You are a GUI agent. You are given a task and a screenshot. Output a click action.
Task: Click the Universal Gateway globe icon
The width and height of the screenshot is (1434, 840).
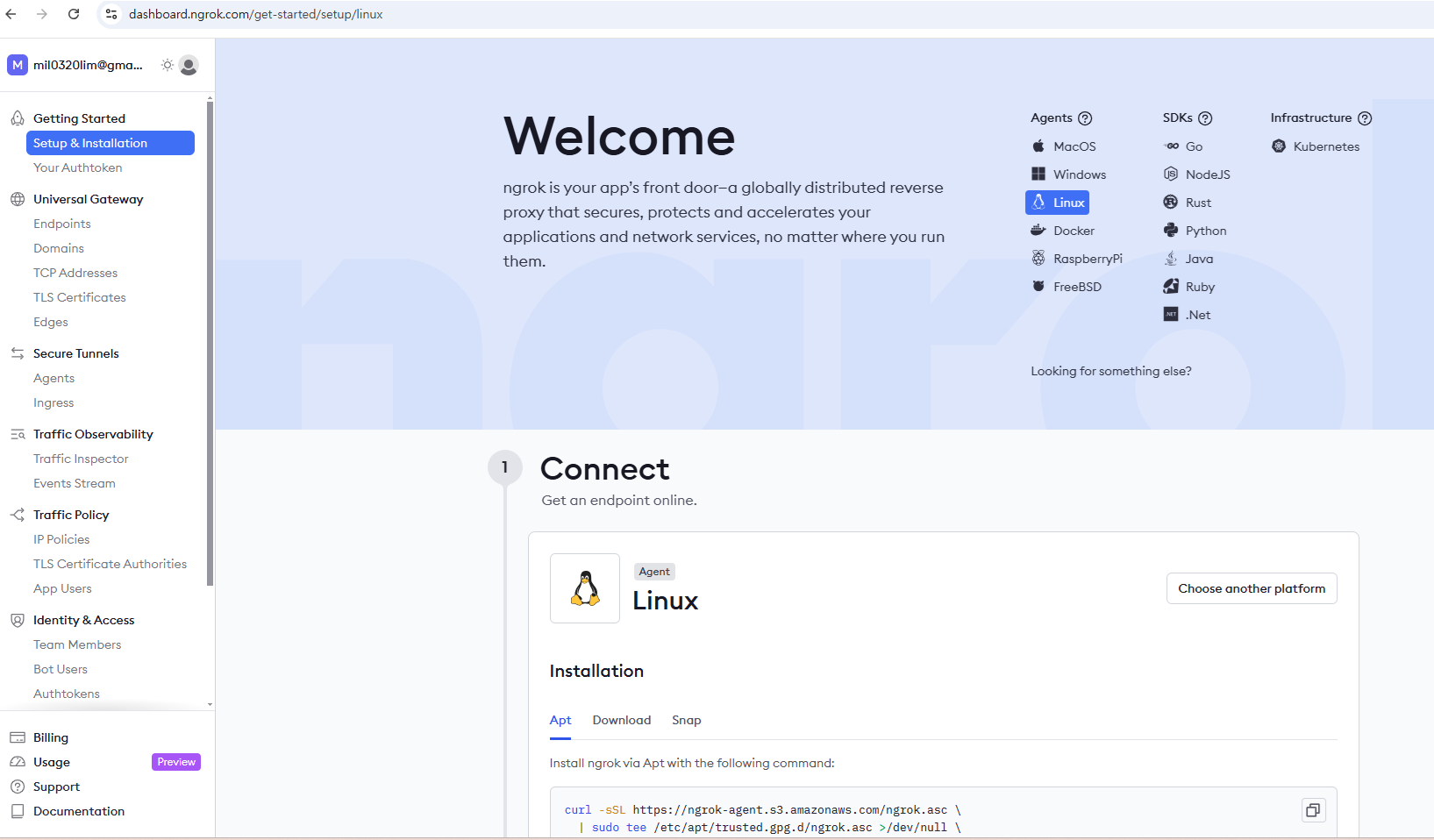coord(18,199)
